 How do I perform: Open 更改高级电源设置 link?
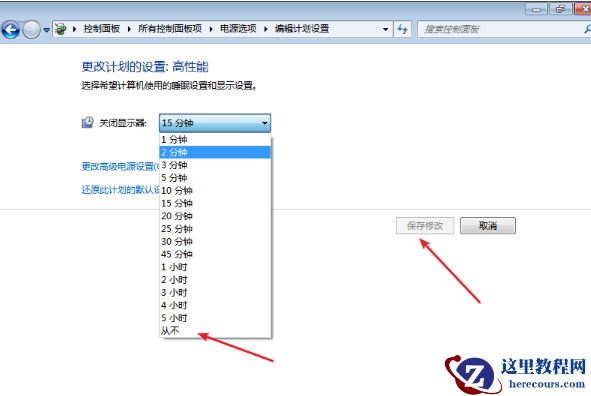click(120, 166)
